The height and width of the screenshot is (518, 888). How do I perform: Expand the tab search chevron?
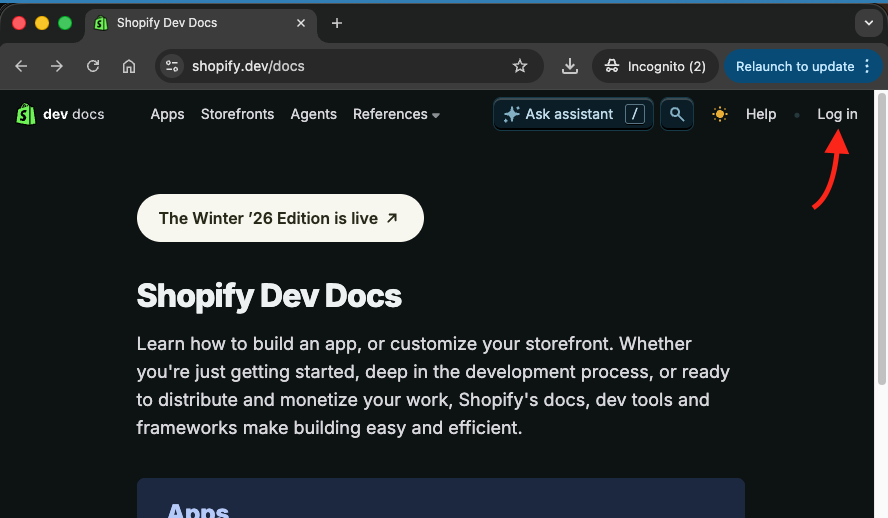point(868,23)
